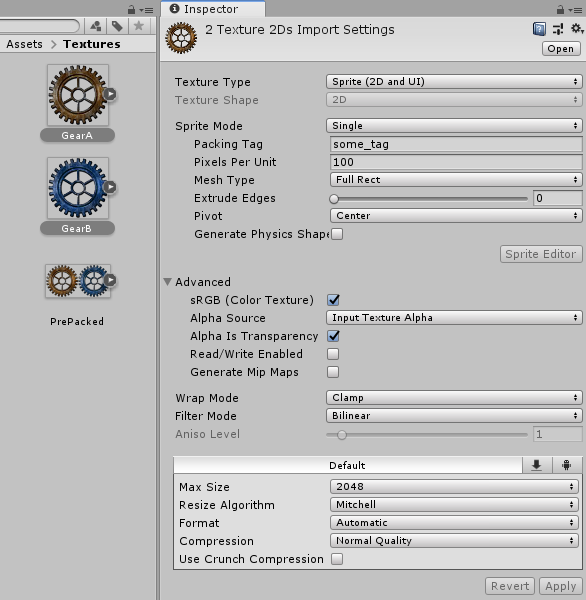Open the Alpha Source dropdown
The image size is (586, 600).
(x=454, y=318)
